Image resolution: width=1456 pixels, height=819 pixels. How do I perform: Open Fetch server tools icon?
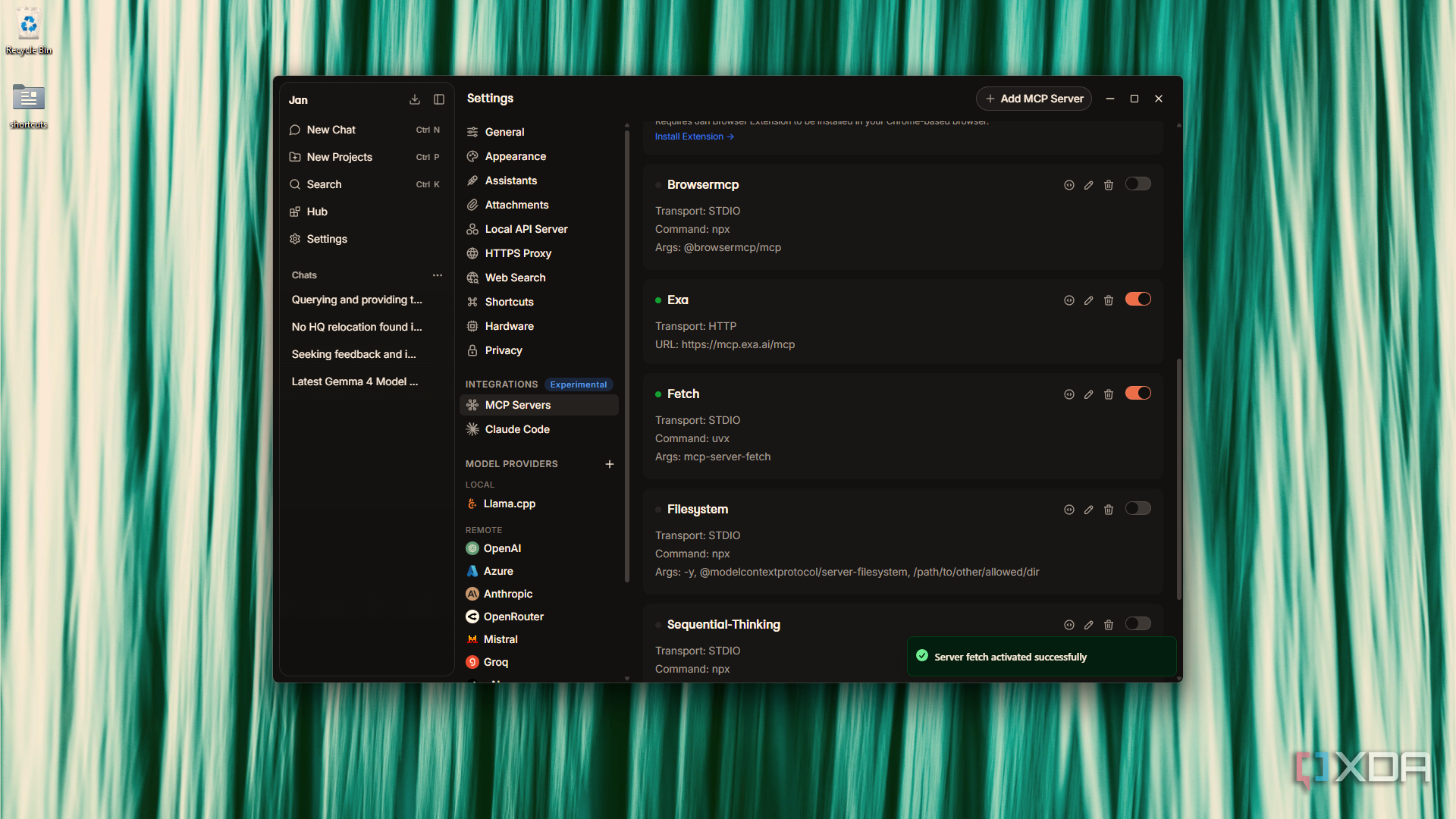click(1069, 394)
